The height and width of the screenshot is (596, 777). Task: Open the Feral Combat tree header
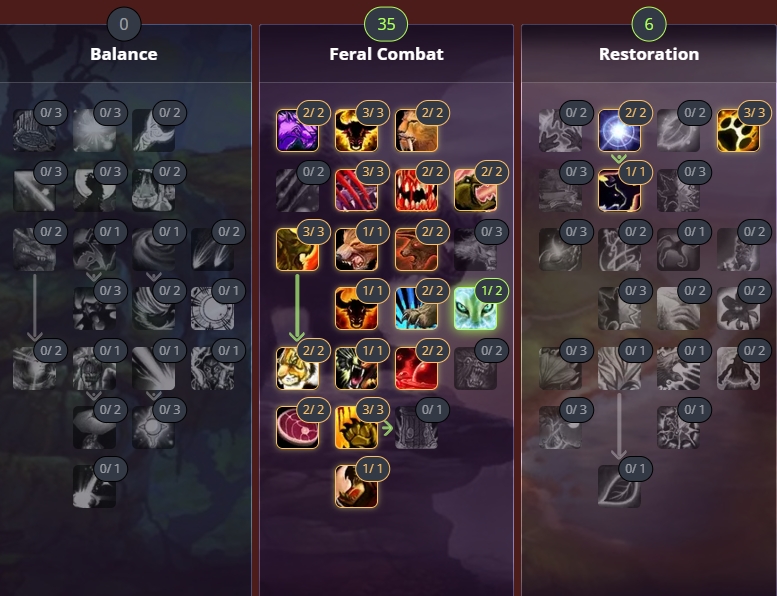387,54
